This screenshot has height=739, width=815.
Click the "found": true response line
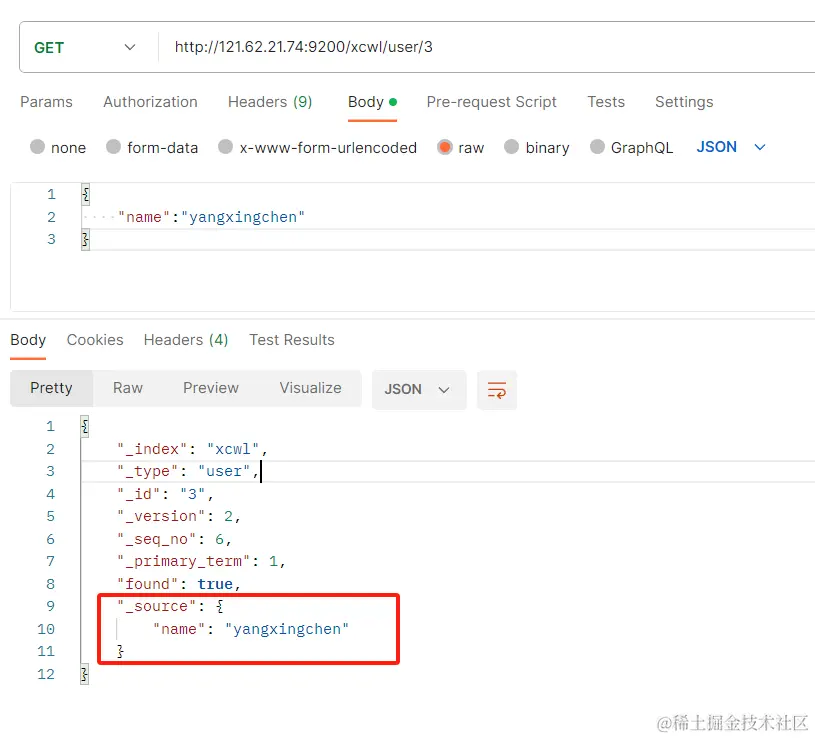(x=179, y=584)
